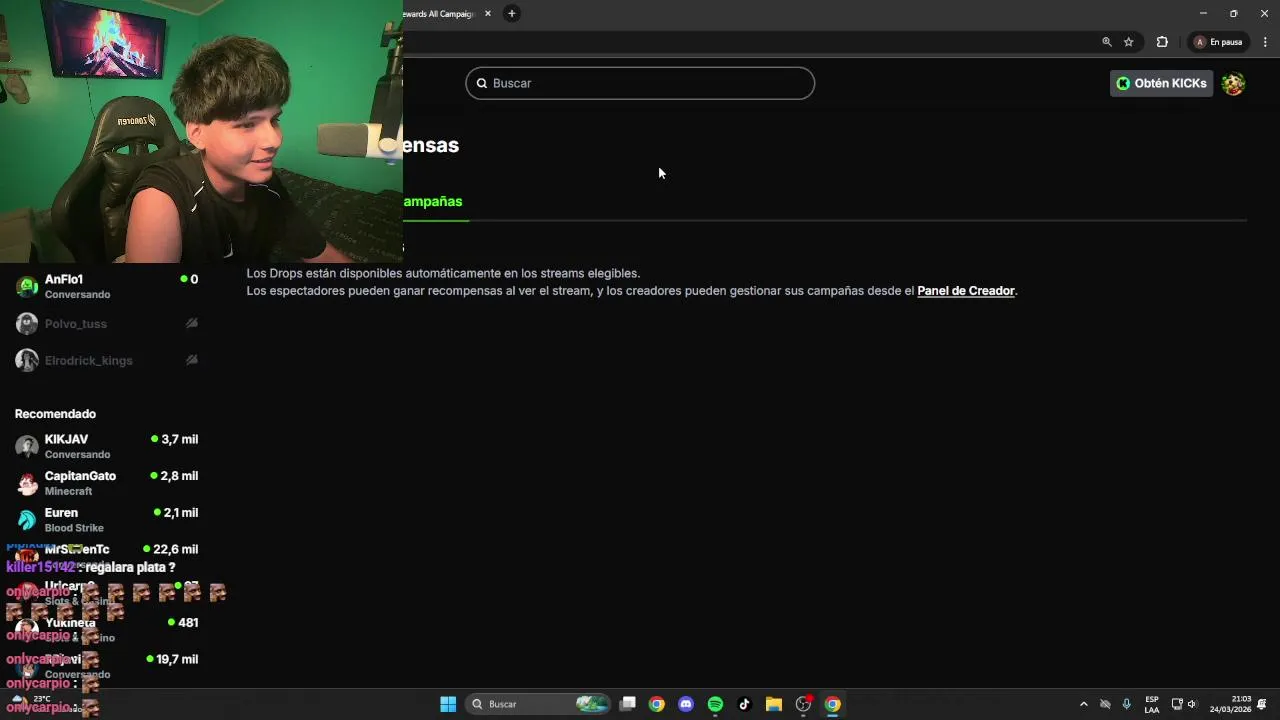Open recommended channel KIKJAV
Screen dimensions: 1280x720
(107, 446)
